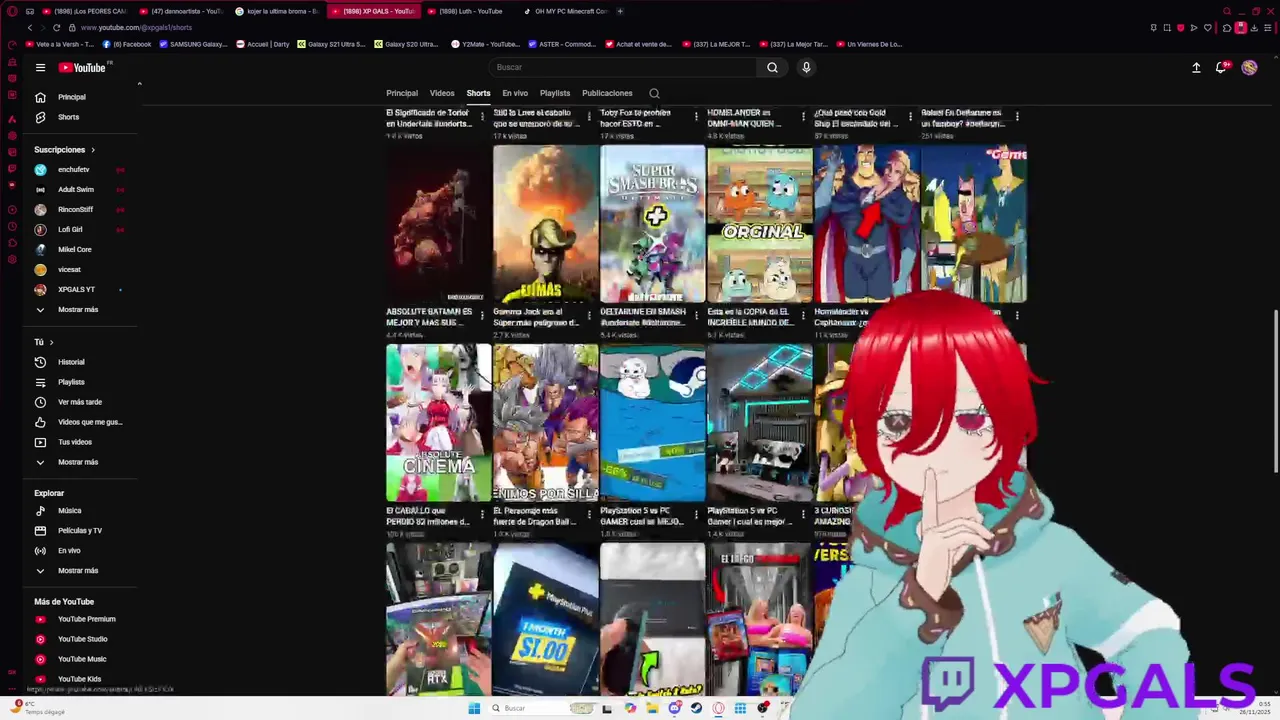Open options menu for El Significado de Toriel short
This screenshot has width=1280, height=720.
click(x=482, y=117)
